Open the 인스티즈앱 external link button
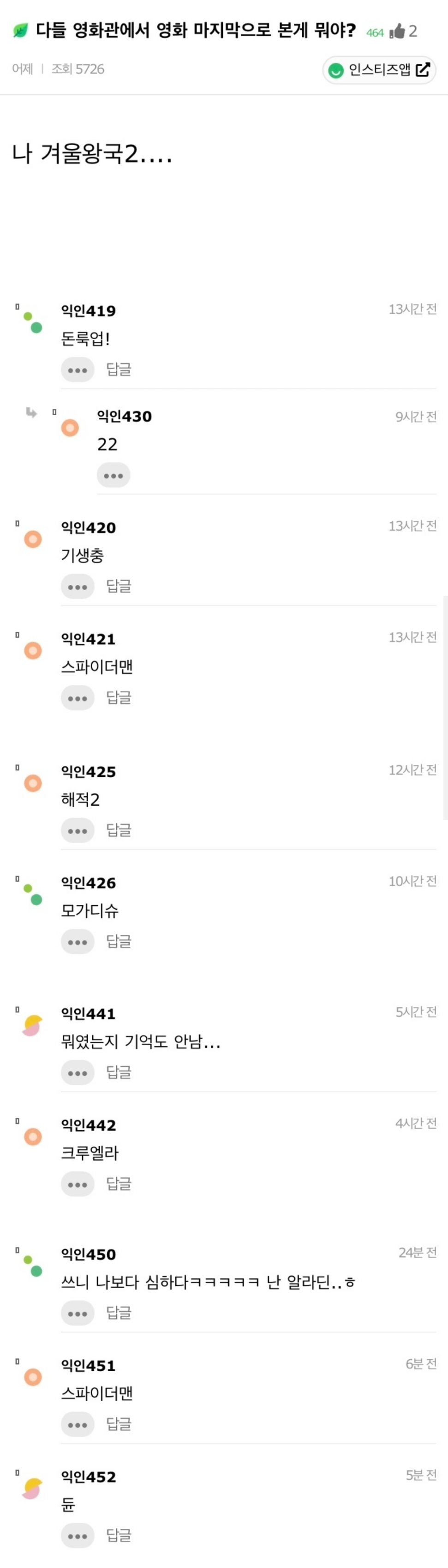Screen dimensions: 448x1568 click(x=379, y=70)
